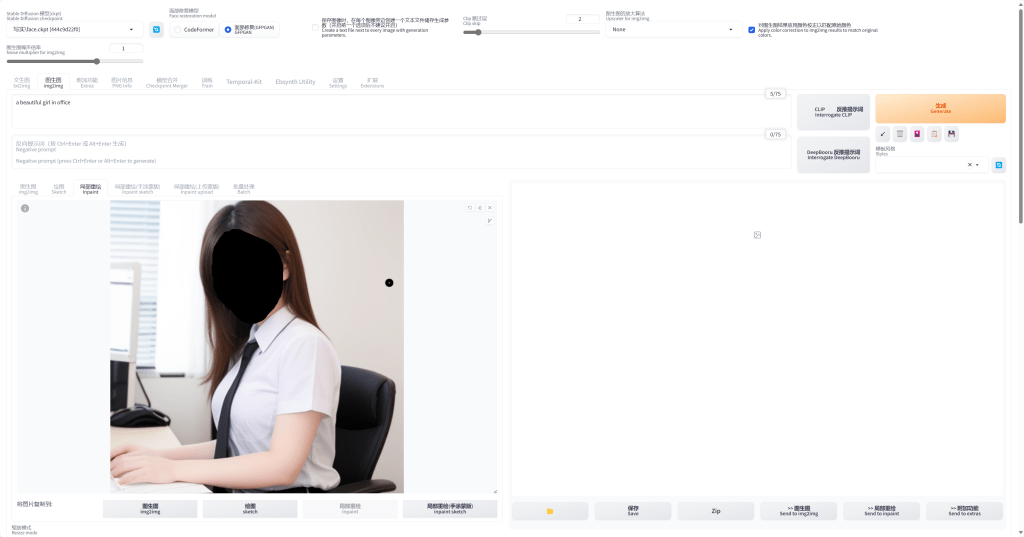Clear the prompt with the trash icon
The width and height of the screenshot is (1024, 537).
coord(900,134)
